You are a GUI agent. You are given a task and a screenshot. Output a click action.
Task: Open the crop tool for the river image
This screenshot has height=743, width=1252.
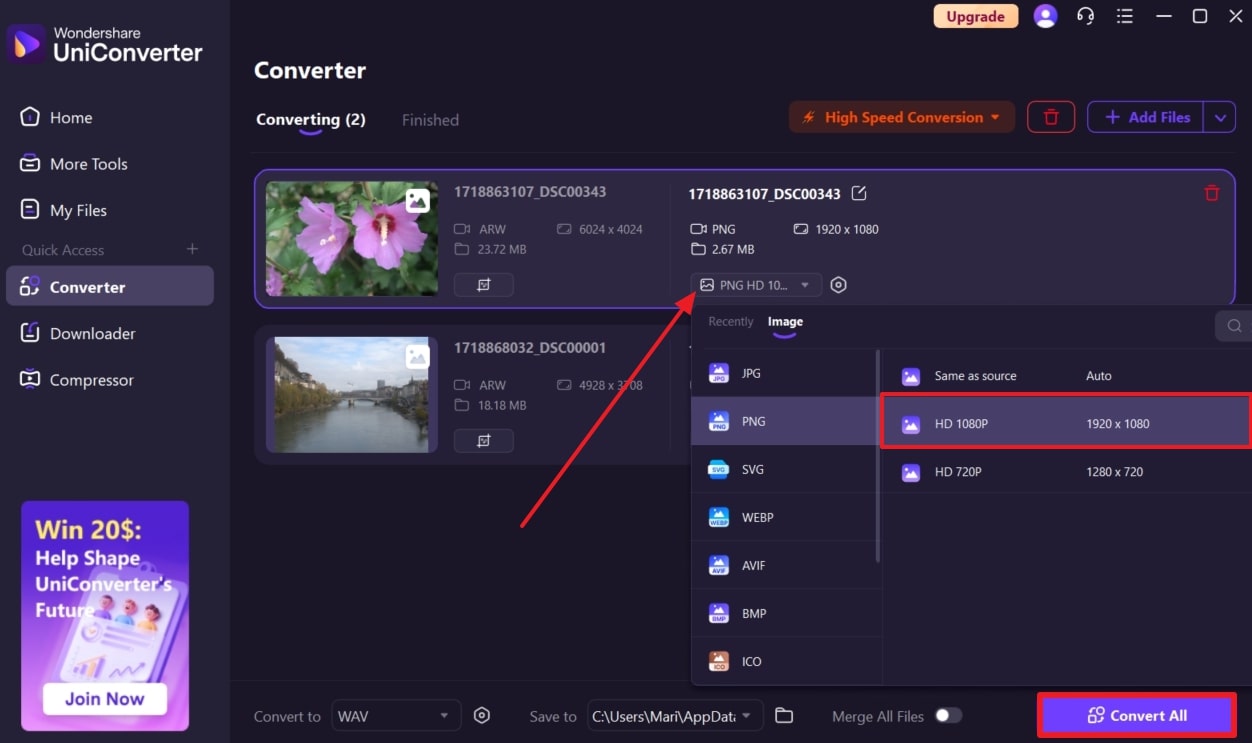[x=484, y=441]
